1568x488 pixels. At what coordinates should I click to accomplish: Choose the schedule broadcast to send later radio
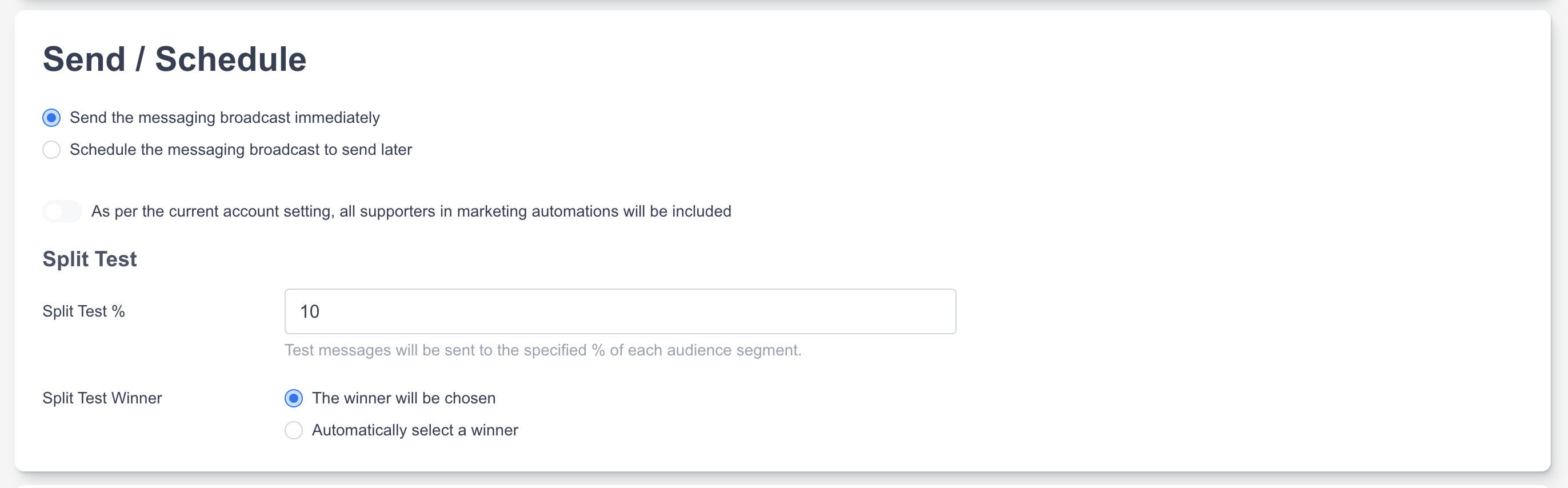tap(52, 150)
